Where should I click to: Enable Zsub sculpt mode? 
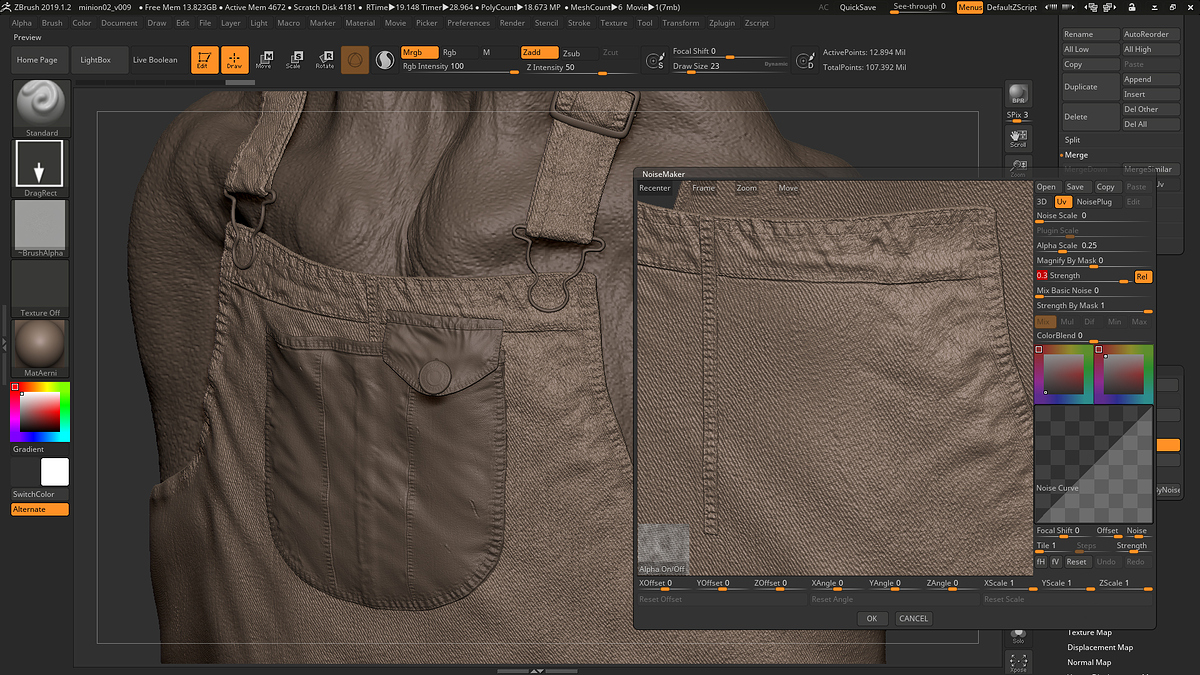574,52
